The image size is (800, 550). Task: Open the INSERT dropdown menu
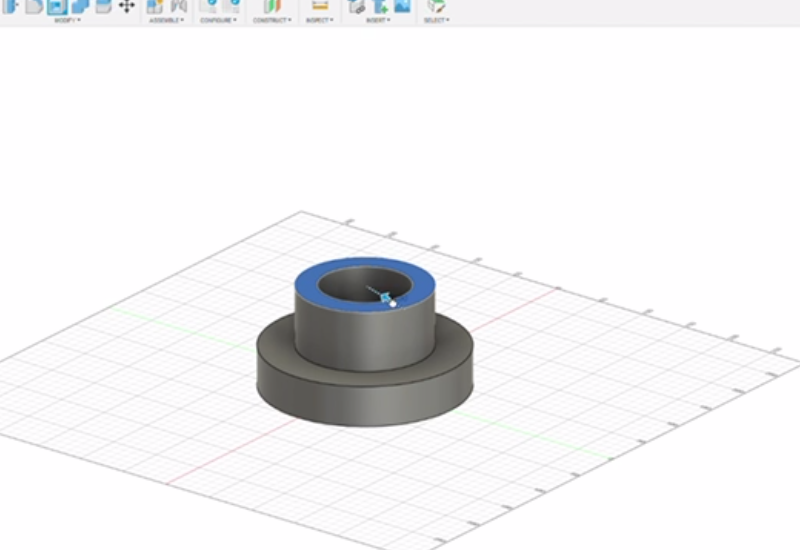pos(378,20)
